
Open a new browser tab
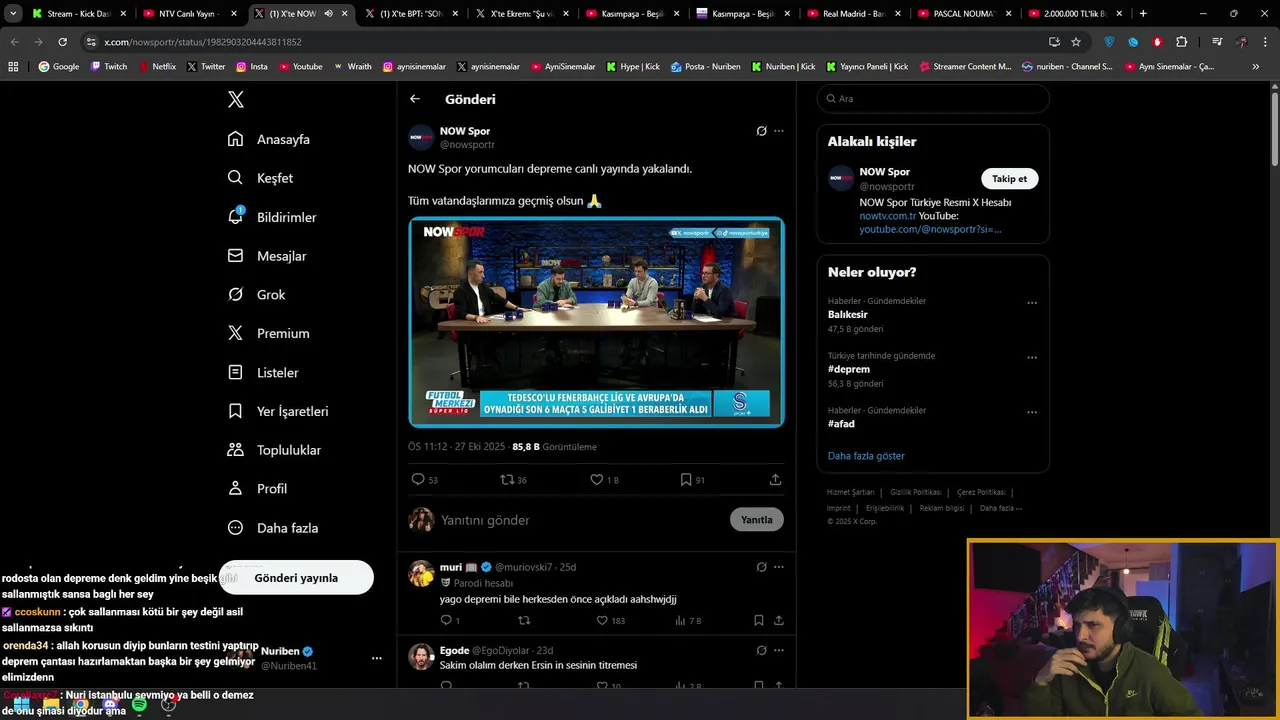click(1143, 14)
